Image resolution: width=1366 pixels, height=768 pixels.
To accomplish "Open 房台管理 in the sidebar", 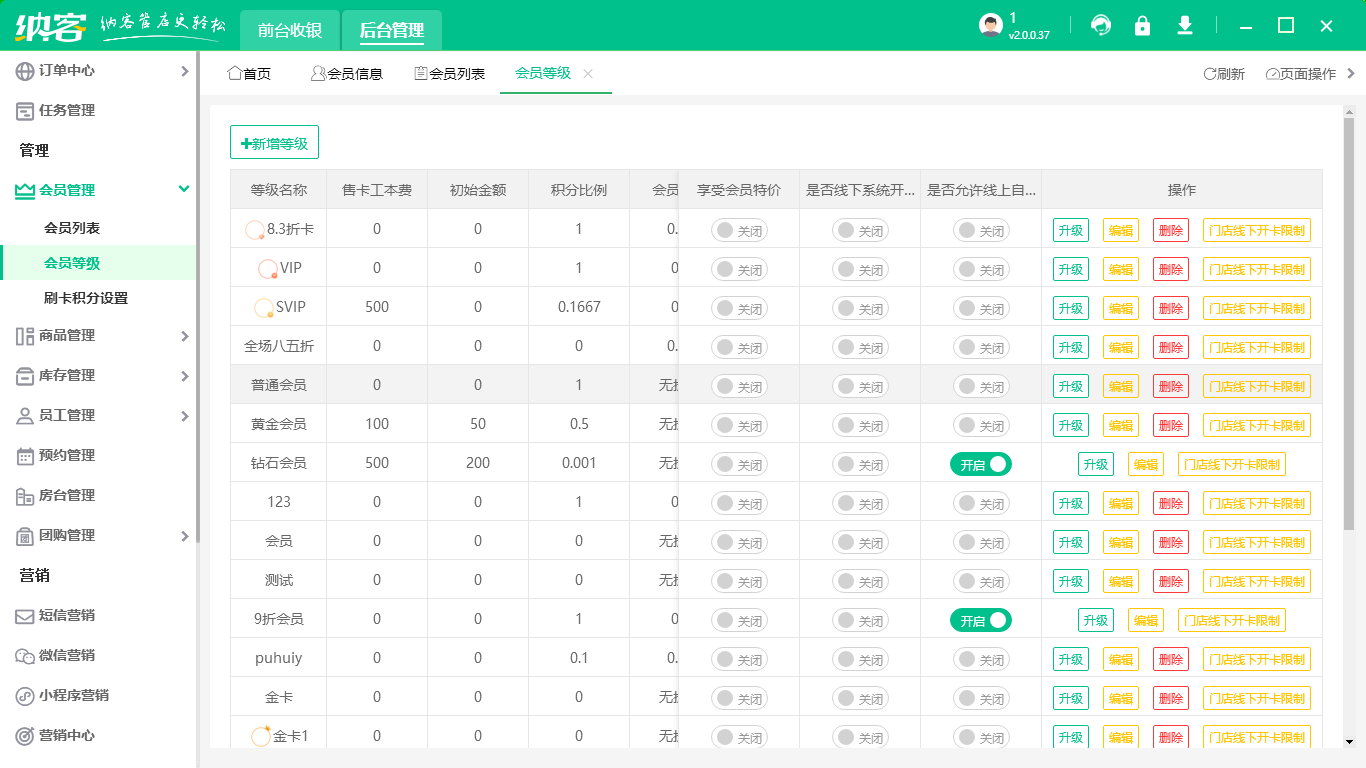I will (66, 495).
